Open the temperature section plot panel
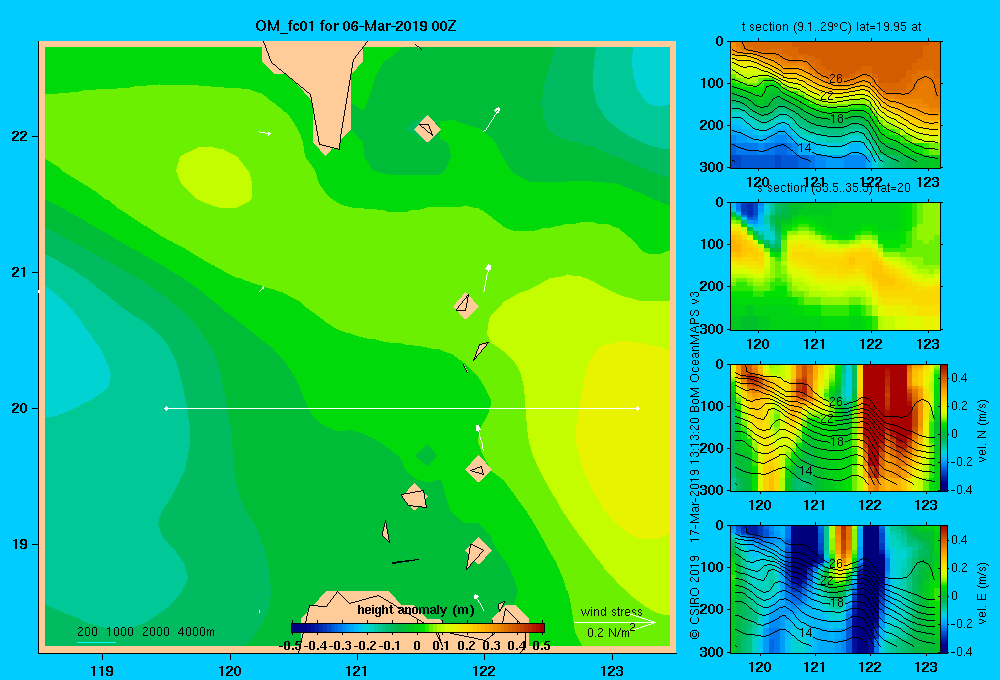1000x680 pixels. (x=835, y=105)
